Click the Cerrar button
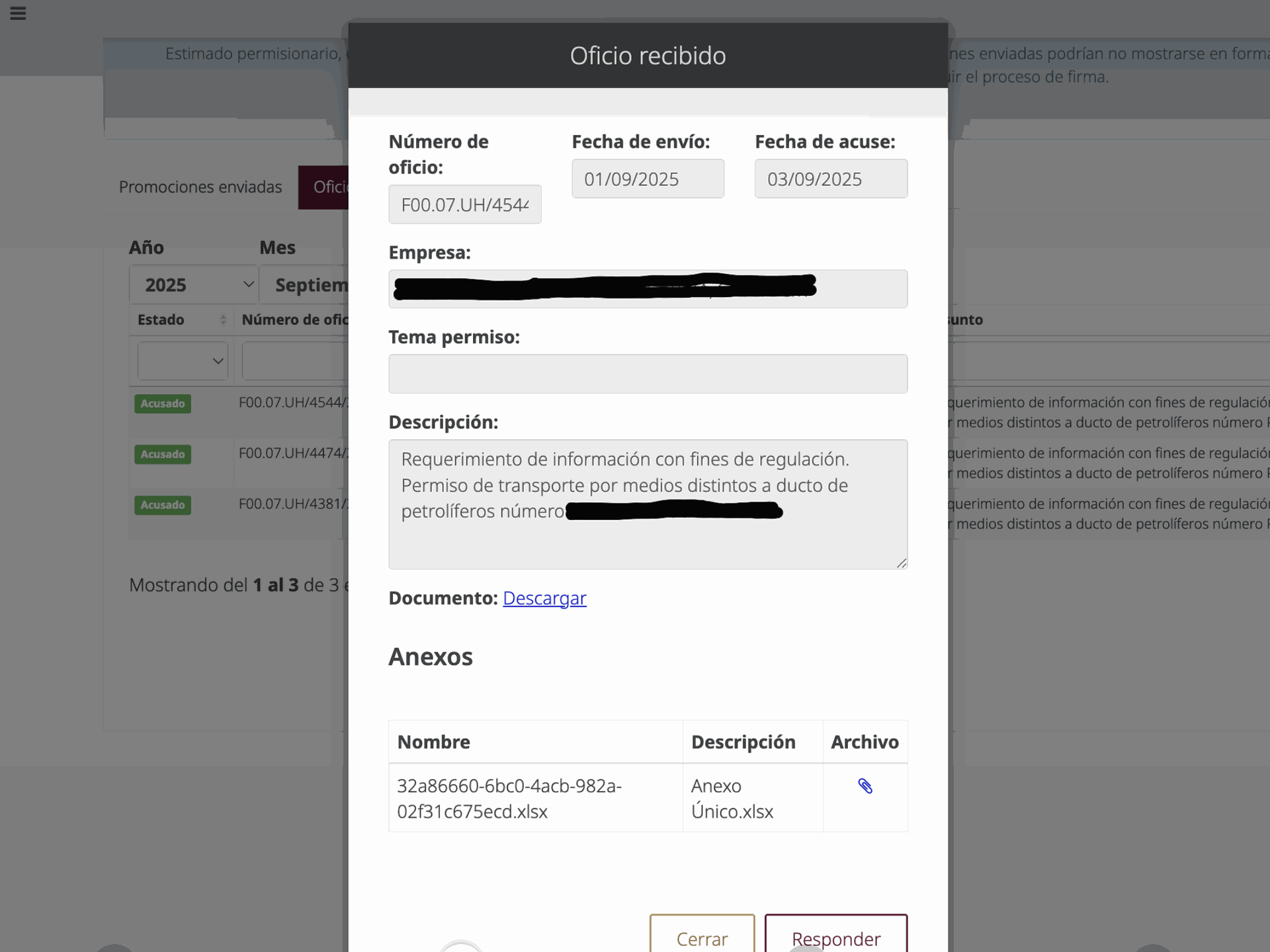1270x952 pixels. pyautogui.click(x=701, y=938)
